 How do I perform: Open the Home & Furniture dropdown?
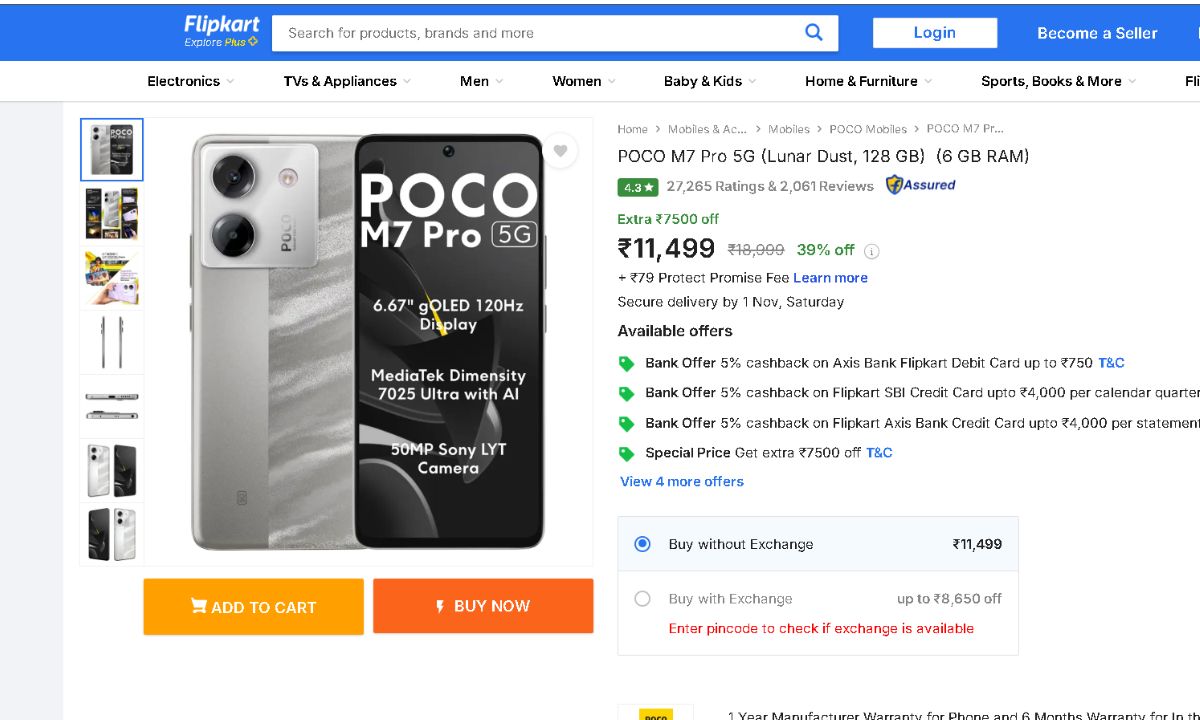click(x=868, y=81)
